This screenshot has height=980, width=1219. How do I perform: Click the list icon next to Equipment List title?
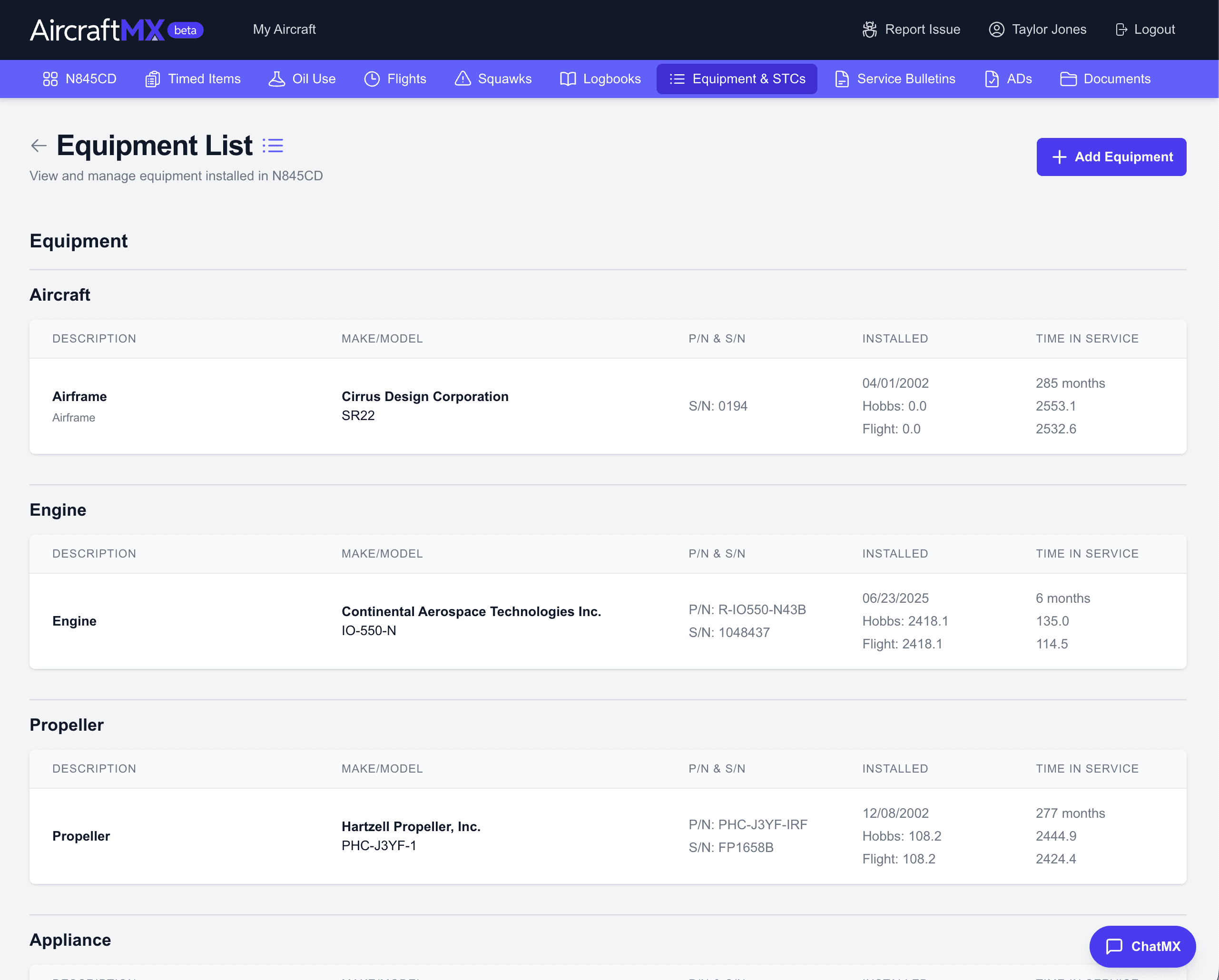point(273,145)
